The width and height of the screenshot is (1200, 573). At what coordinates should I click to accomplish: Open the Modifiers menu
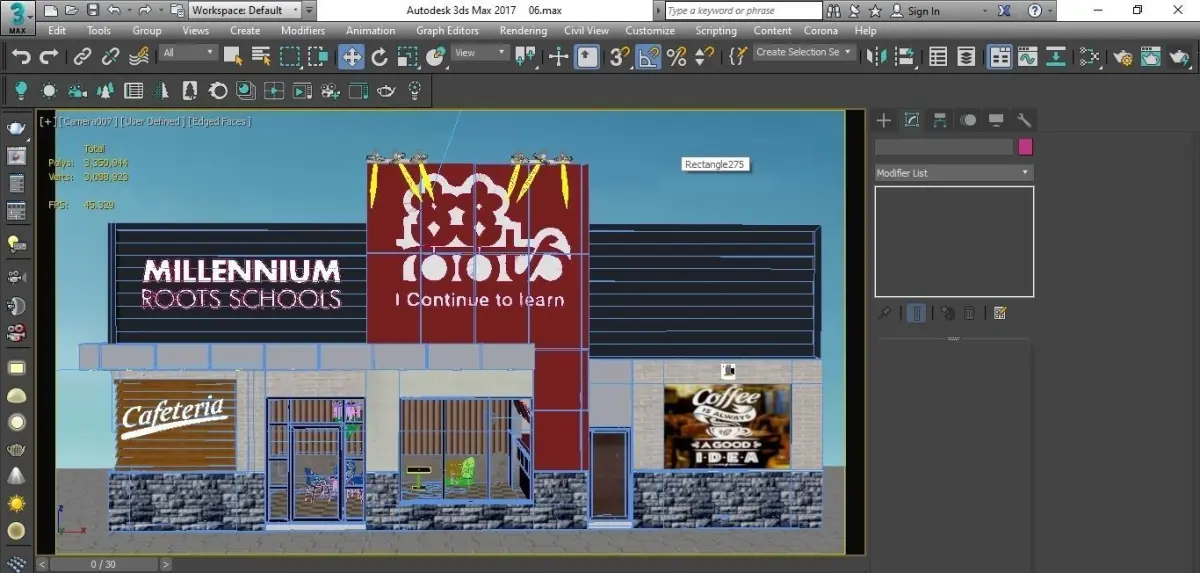(x=303, y=31)
